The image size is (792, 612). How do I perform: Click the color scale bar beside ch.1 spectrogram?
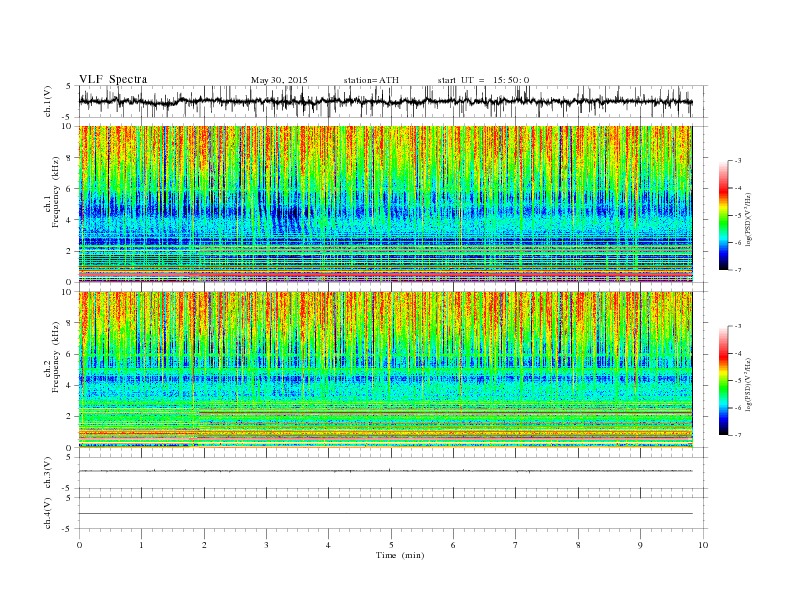coord(723,215)
